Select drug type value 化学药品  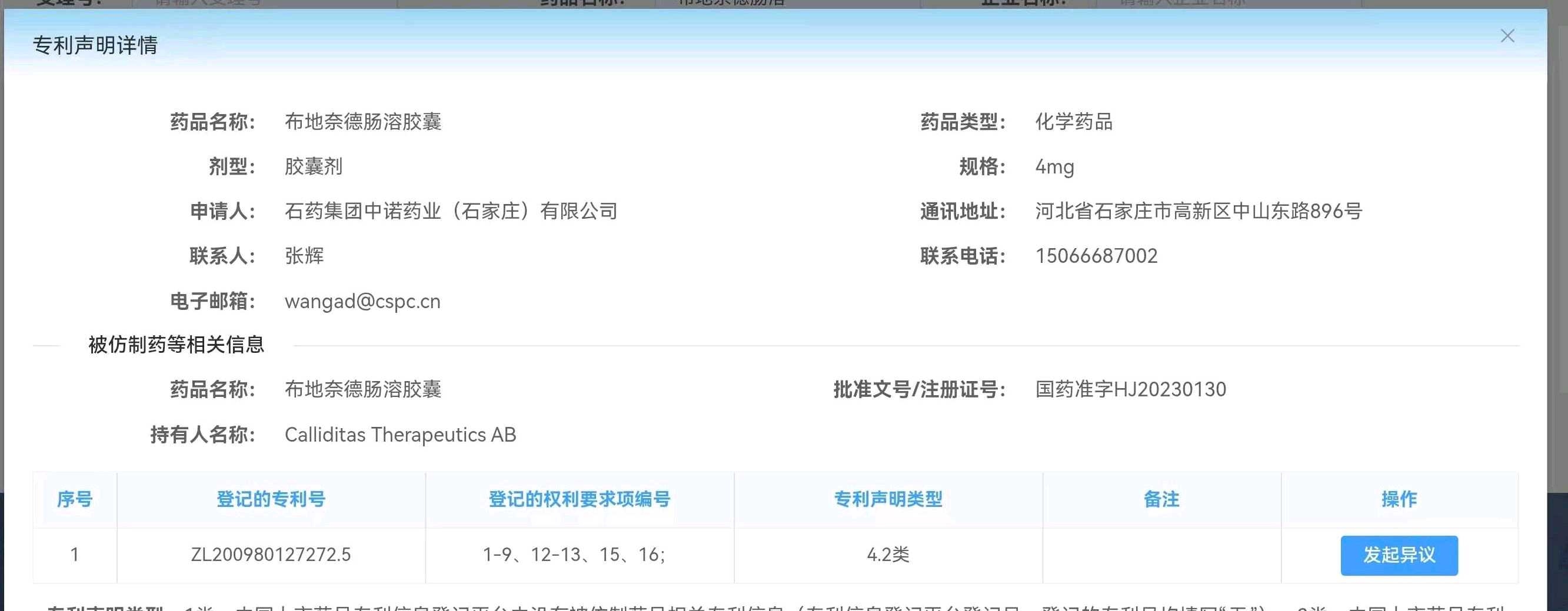(1074, 122)
